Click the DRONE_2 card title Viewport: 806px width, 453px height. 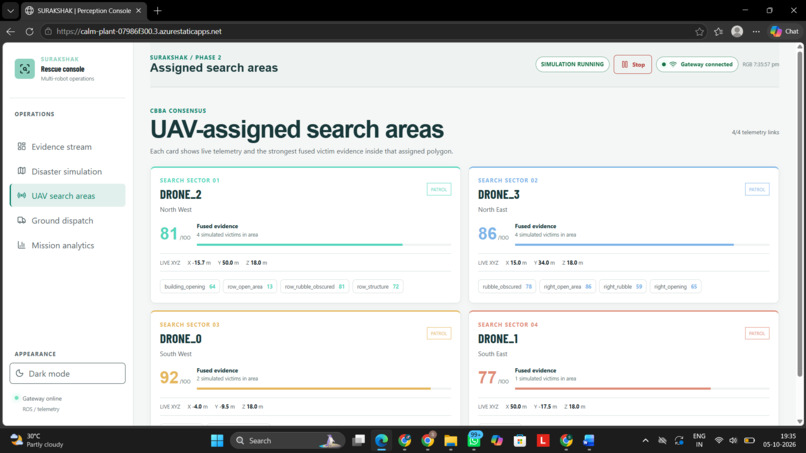point(180,195)
